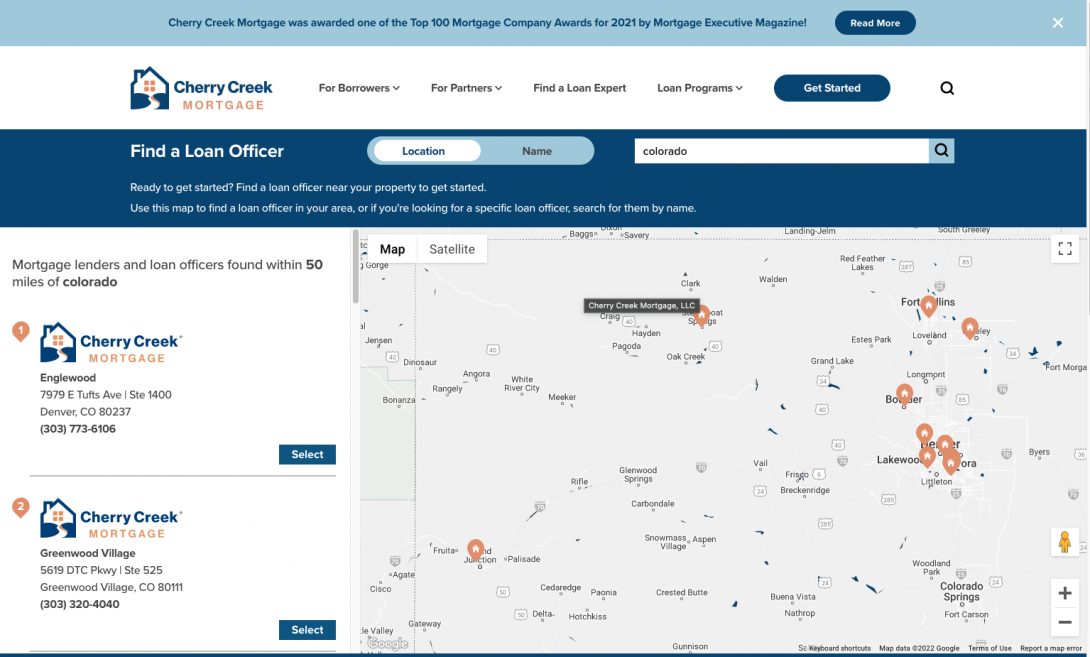
Task: Call Greenwood Village number (303) 320-4040
Action: click(79, 604)
